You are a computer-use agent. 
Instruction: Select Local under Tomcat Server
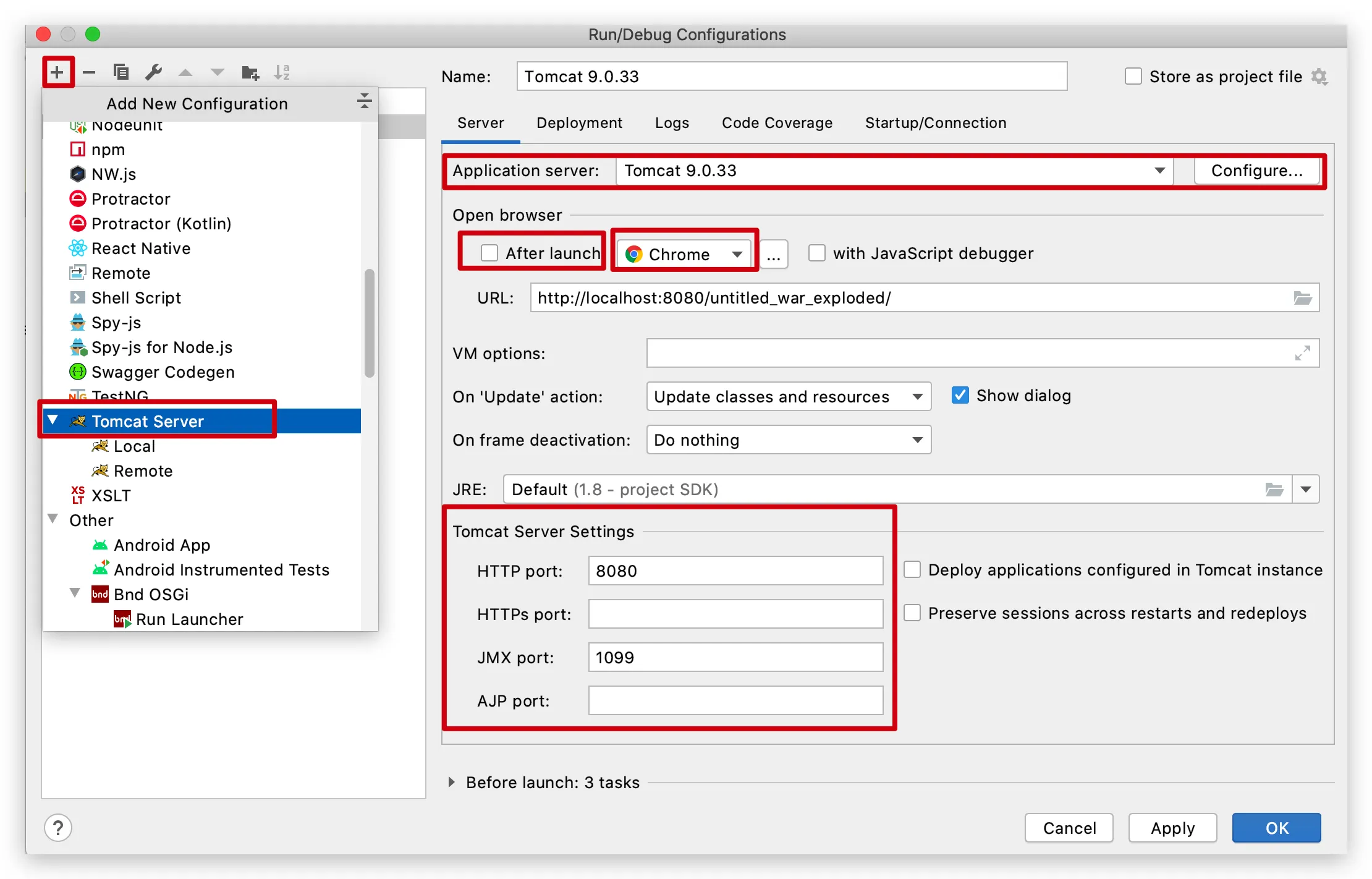tap(202, 446)
